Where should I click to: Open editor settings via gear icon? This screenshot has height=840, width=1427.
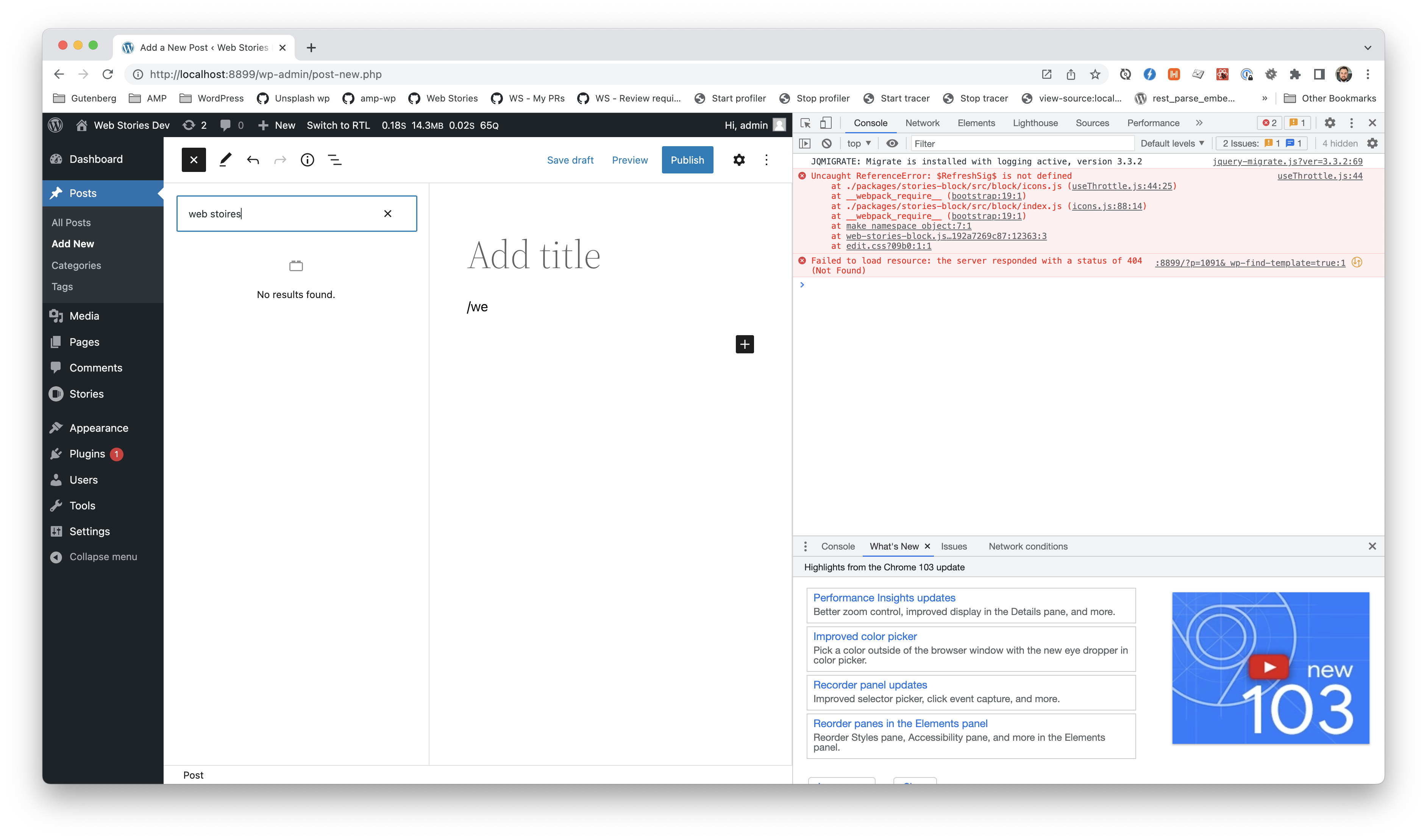739,160
